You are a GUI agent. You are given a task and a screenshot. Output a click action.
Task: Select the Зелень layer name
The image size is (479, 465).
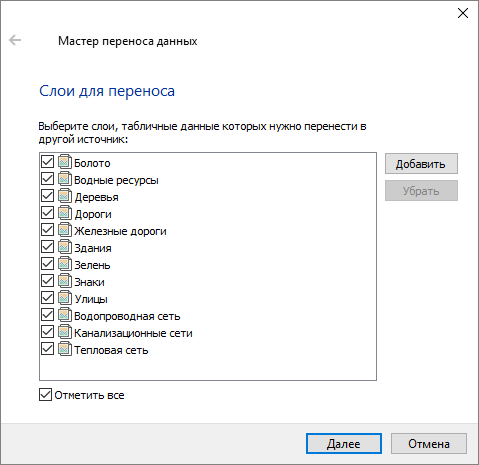[x=92, y=265]
